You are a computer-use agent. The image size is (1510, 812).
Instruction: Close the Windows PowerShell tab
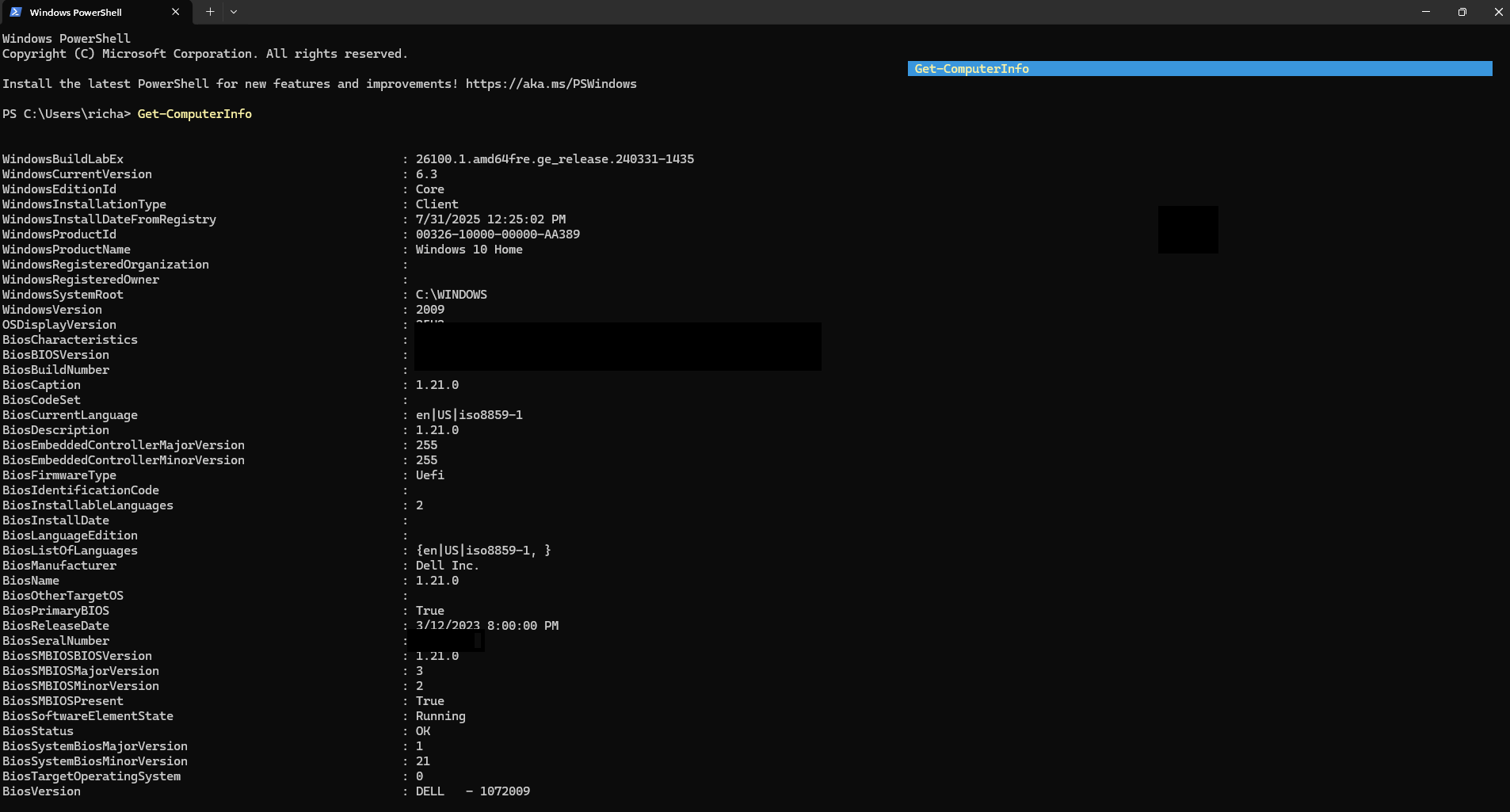point(175,12)
